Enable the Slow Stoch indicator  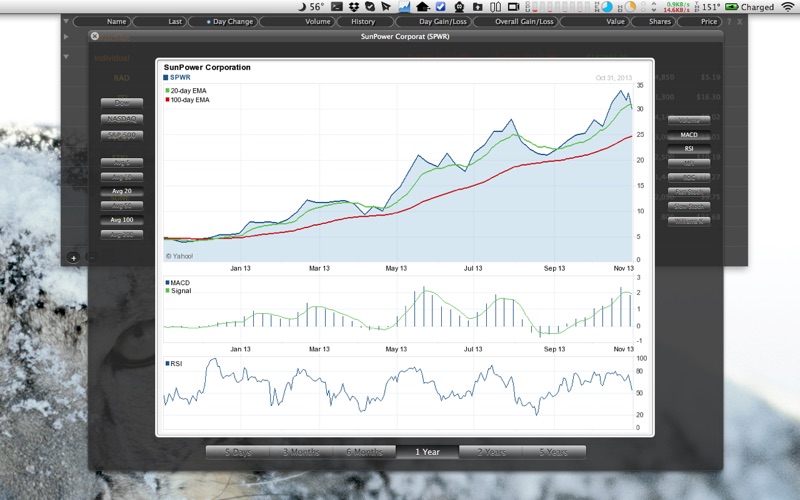tap(689, 207)
